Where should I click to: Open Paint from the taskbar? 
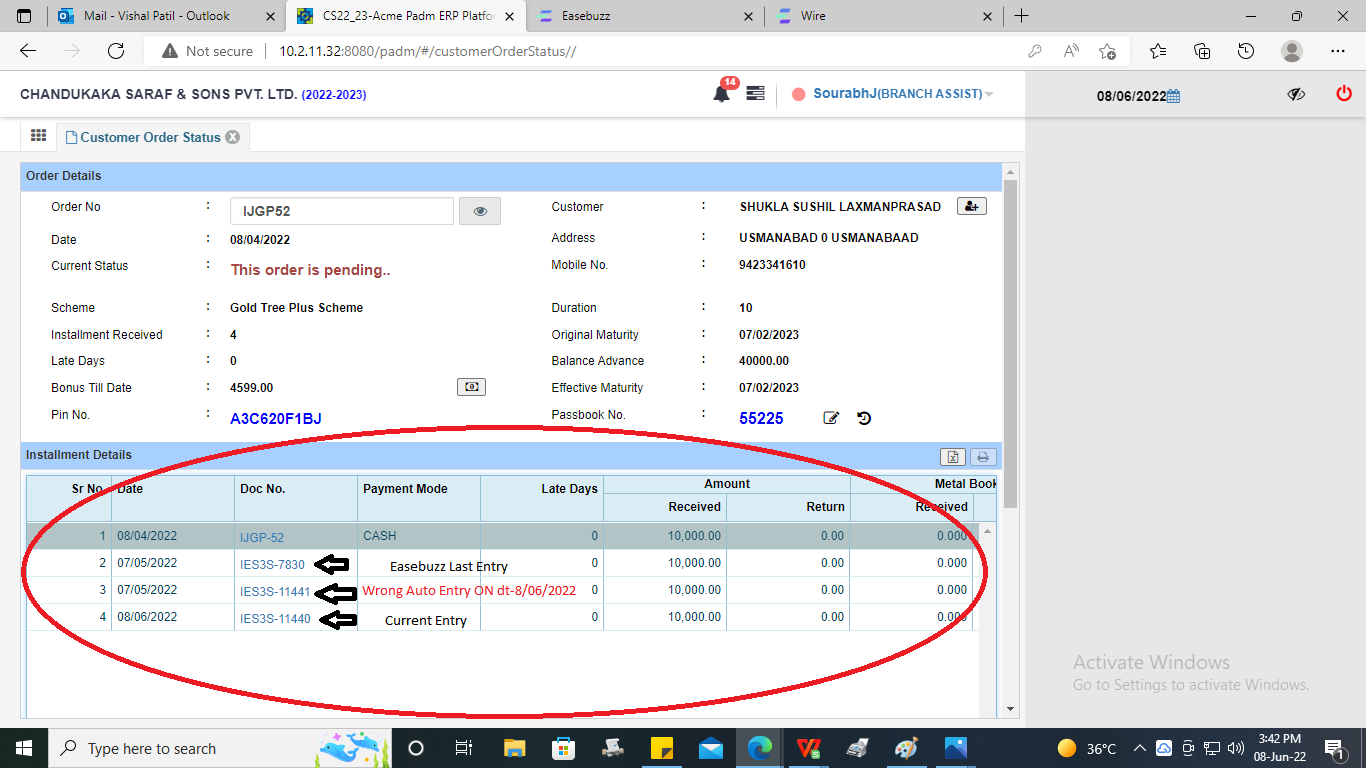(x=906, y=748)
